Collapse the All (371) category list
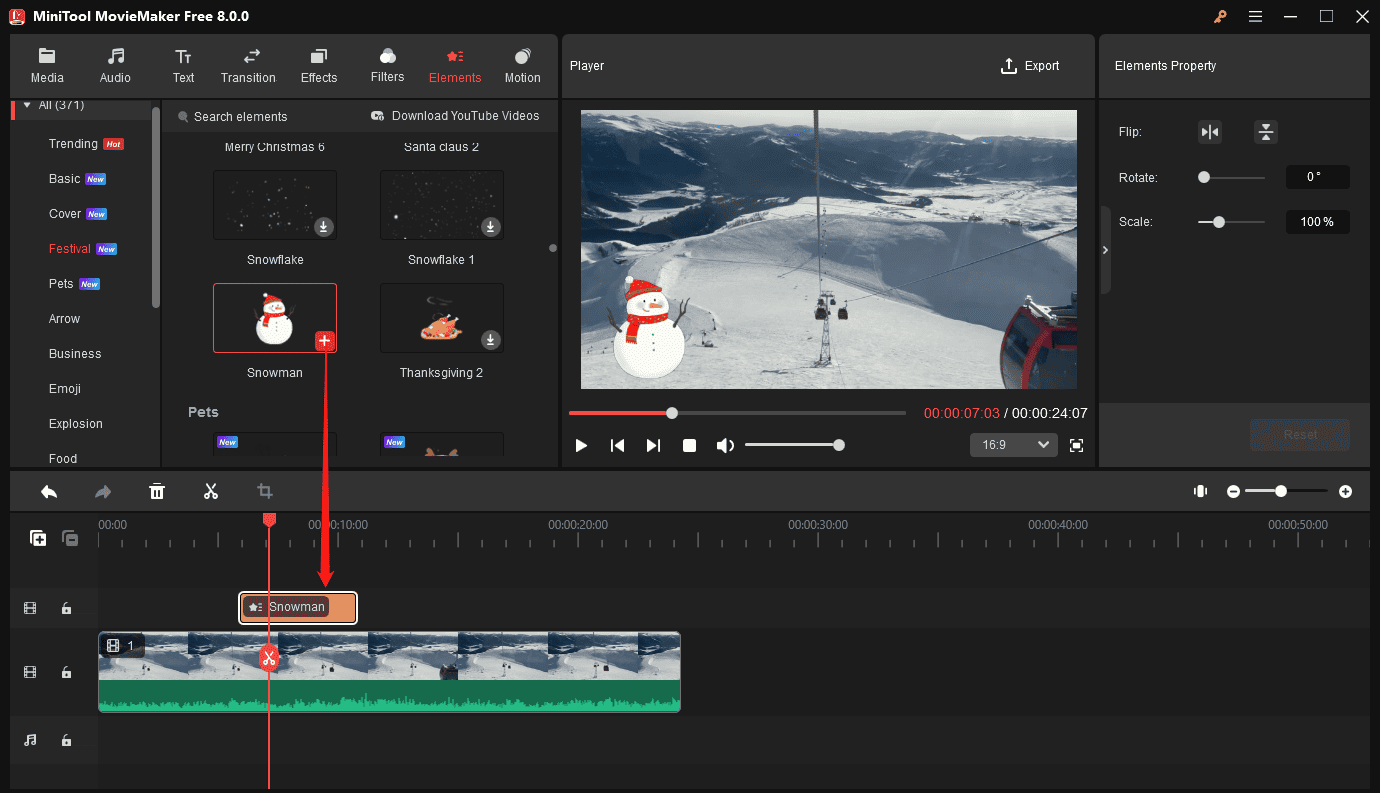 point(27,105)
